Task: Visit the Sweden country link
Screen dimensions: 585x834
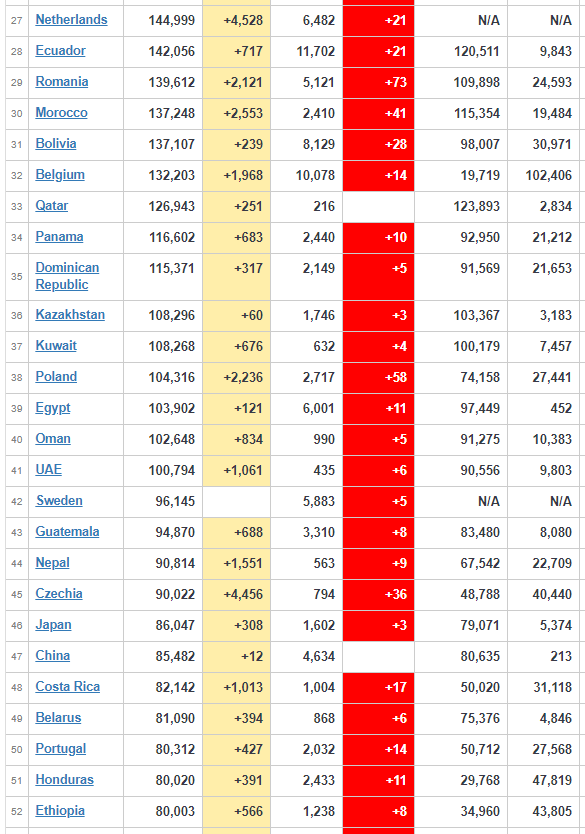Action: [x=59, y=501]
